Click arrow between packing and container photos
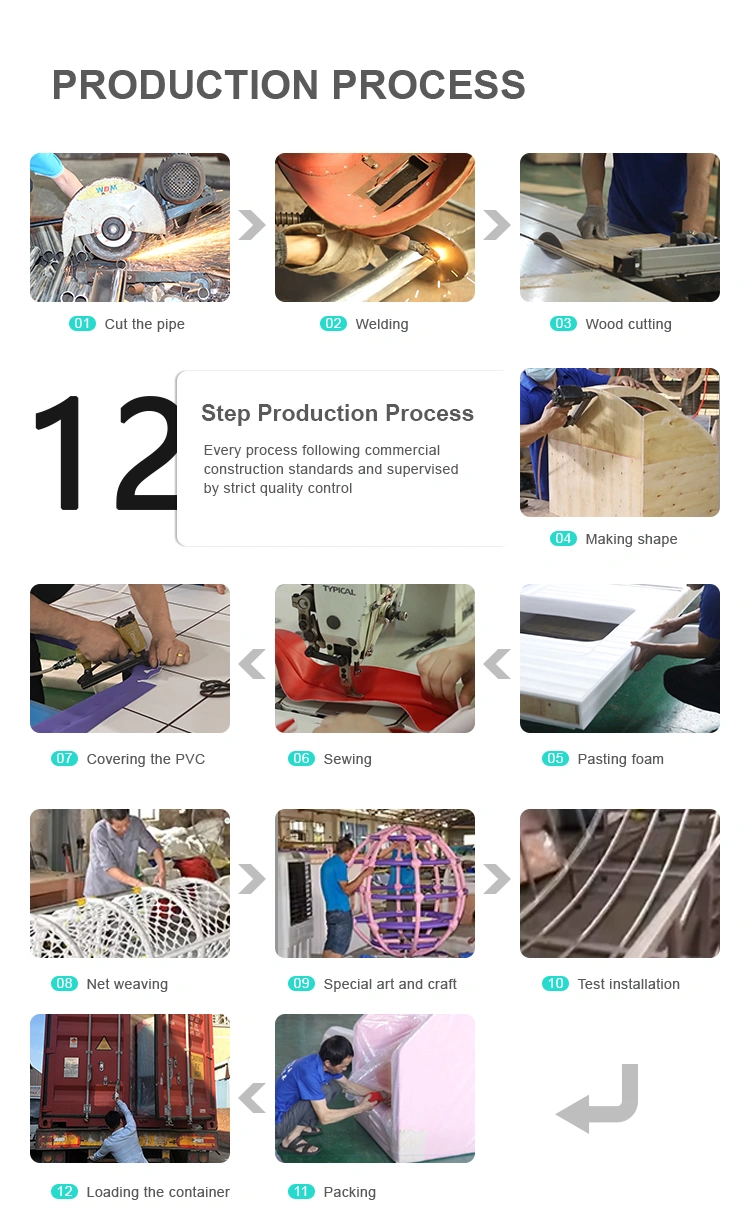Image resolution: width=750 pixels, height=1229 pixels. [252, 1097]
